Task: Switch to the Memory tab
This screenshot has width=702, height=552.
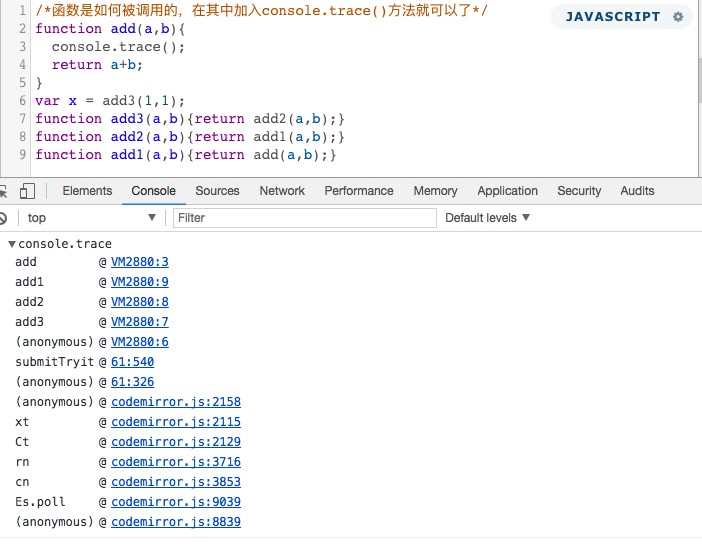Action: point(435,191)
